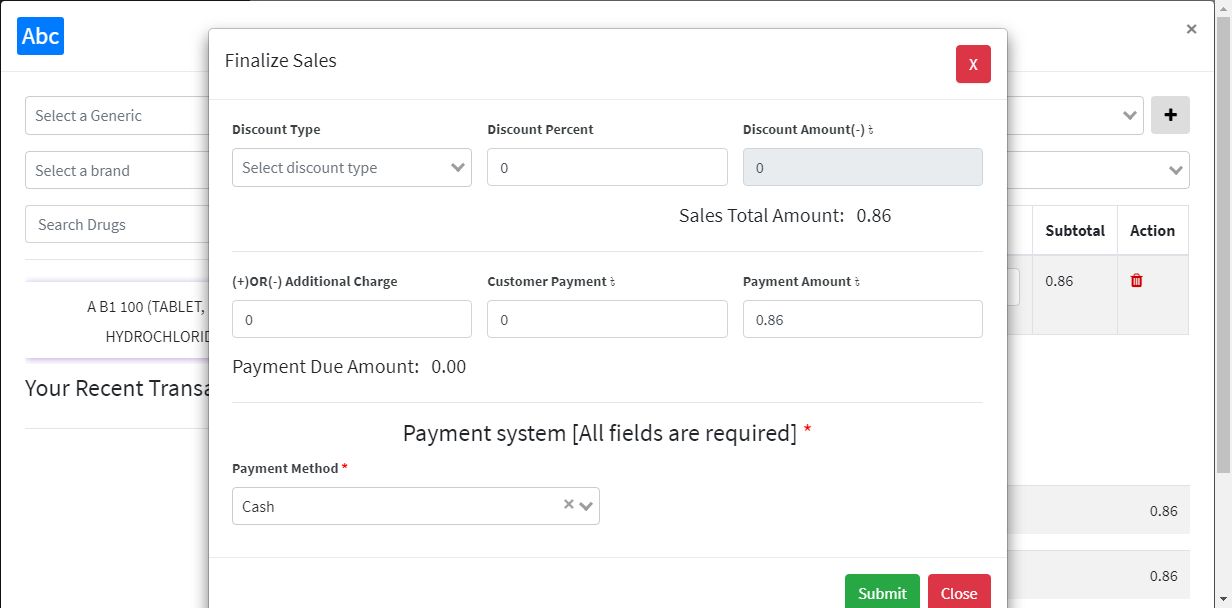The height and width of the screenshot is (608, 1232).
Task: Click the Abc logo icon
Action: tap(41, 36)
